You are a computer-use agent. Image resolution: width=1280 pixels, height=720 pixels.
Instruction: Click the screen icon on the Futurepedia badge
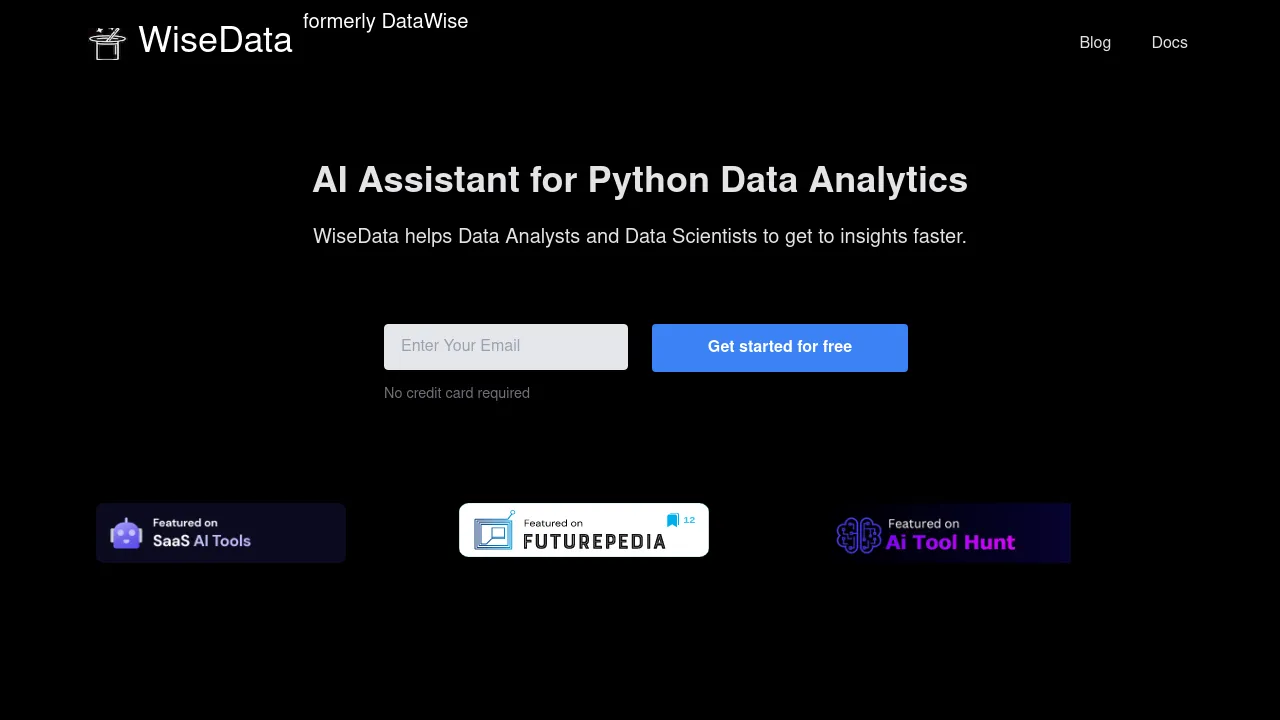click(493, 533)
